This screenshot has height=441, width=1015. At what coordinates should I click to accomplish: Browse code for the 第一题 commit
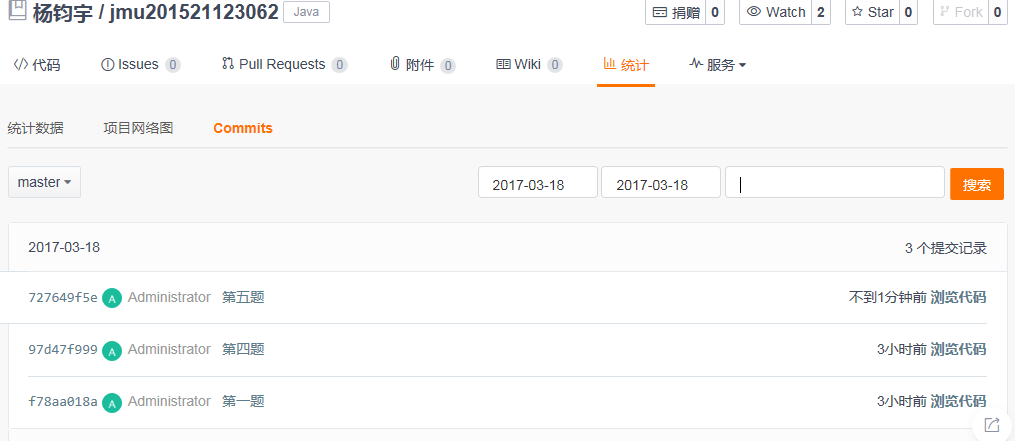[959, 401]
